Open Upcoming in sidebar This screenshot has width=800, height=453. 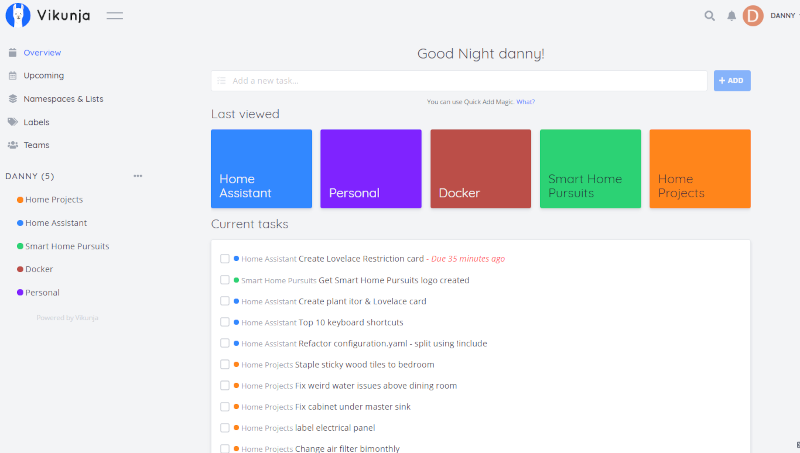44,76
